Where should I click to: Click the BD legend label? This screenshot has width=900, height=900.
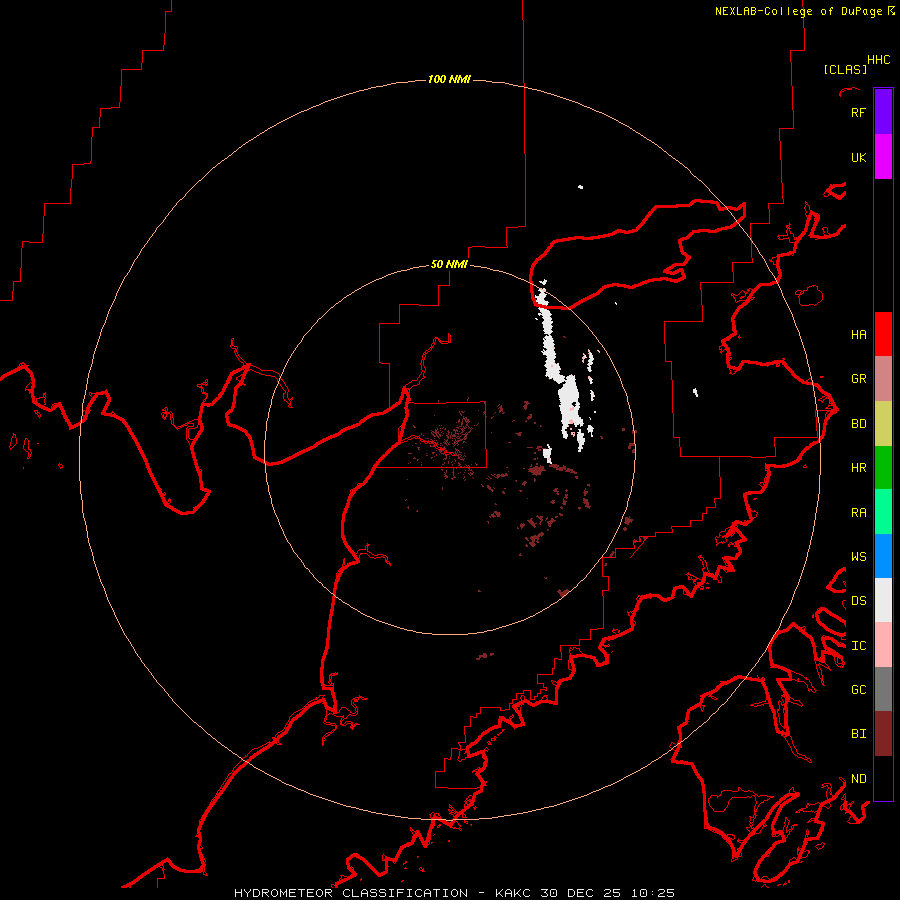pyautogui.click(x=858, y=424)
